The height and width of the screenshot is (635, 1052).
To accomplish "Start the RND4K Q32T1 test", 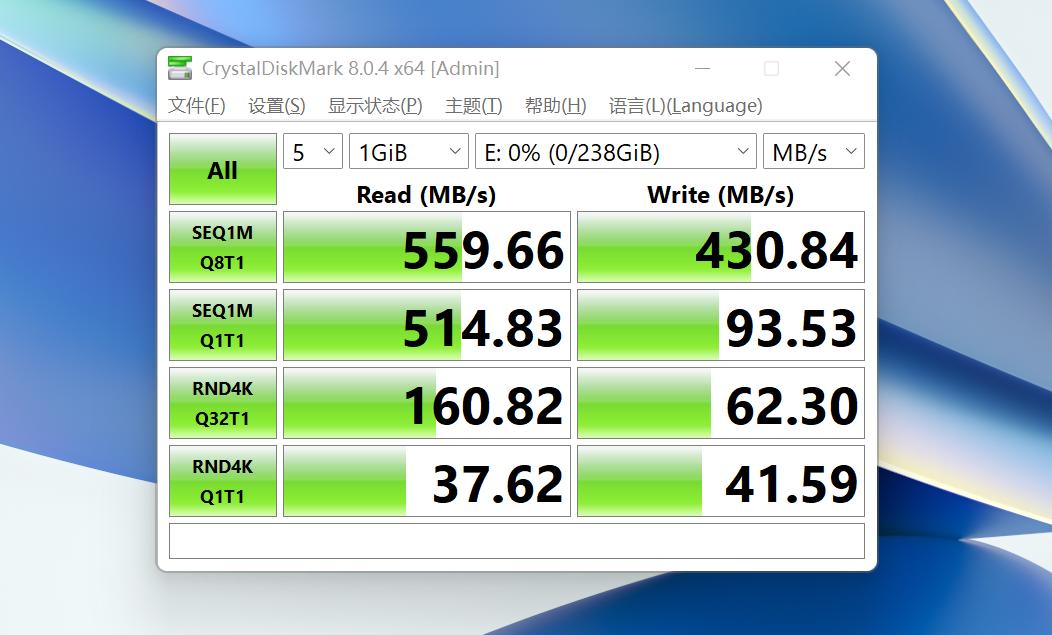I will 223,403.
